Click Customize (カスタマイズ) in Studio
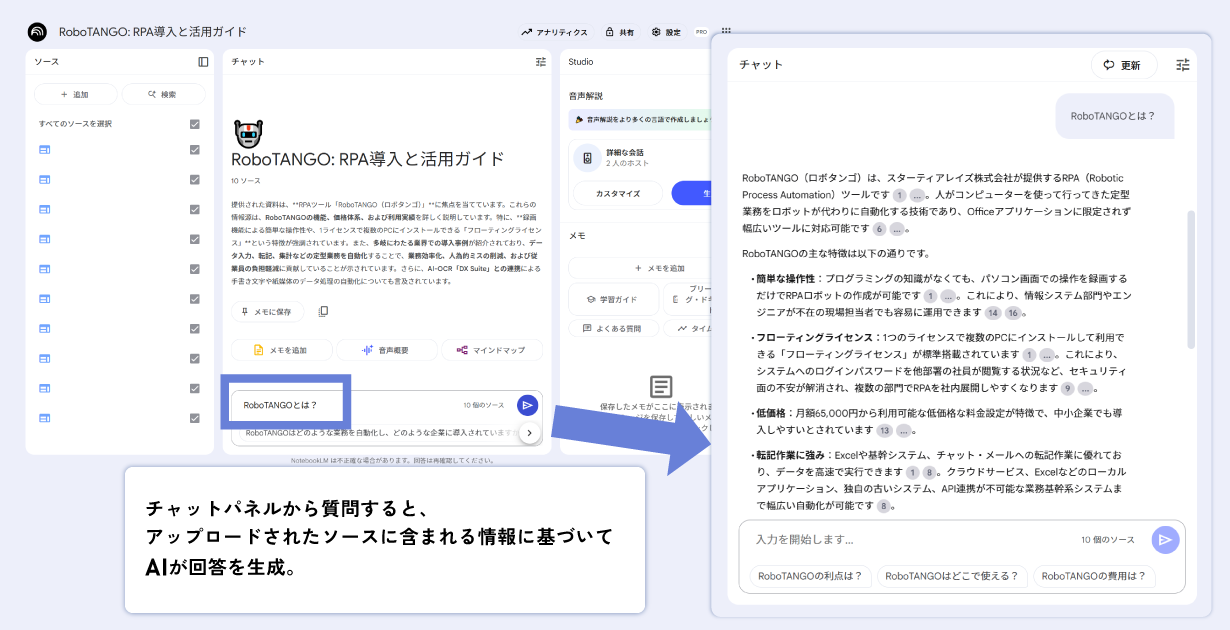Screen dimensions: 1230x630 [x=618, y=193]
